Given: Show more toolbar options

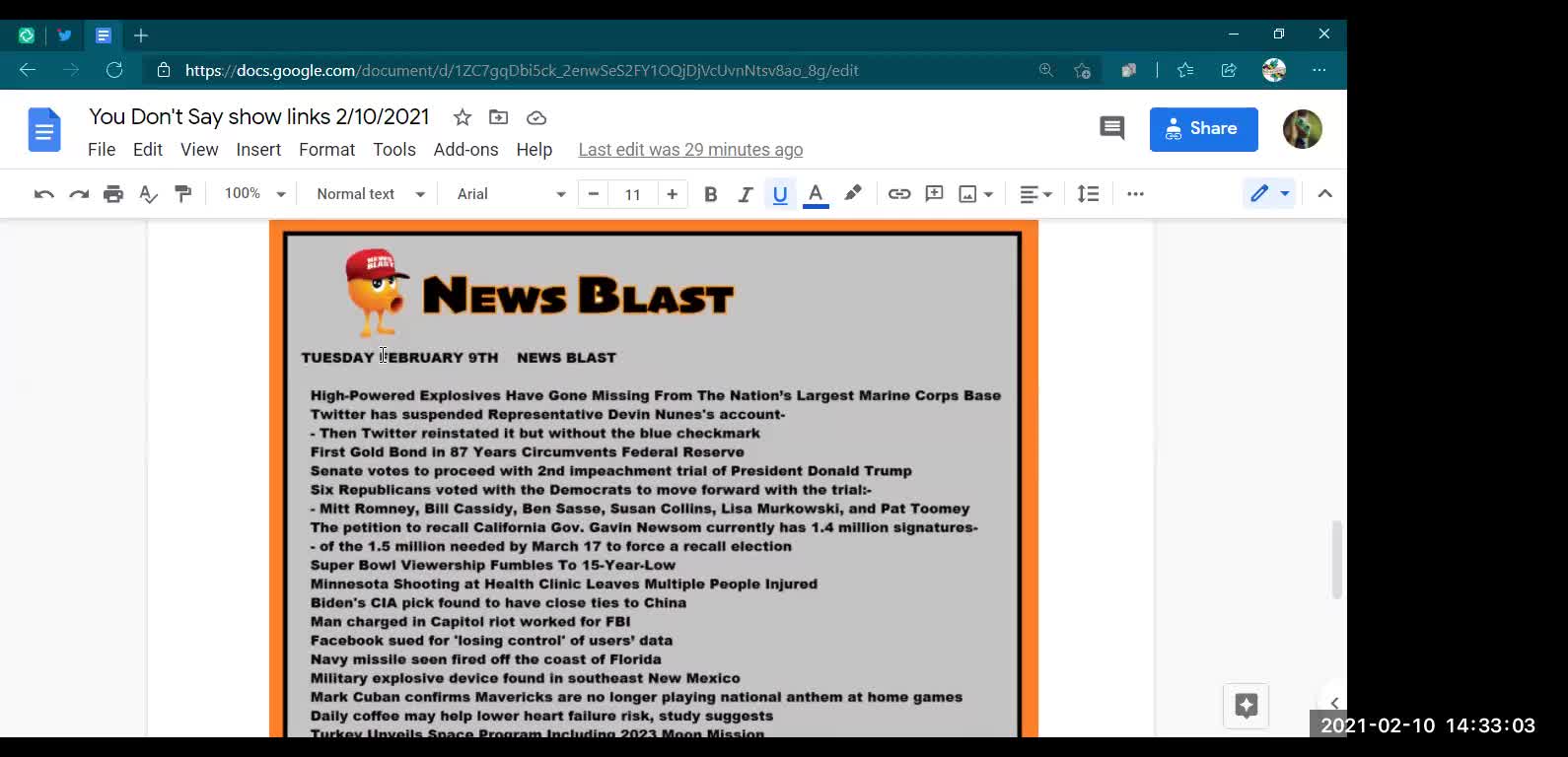Looking at the screenshot, I should (1135, 194).
